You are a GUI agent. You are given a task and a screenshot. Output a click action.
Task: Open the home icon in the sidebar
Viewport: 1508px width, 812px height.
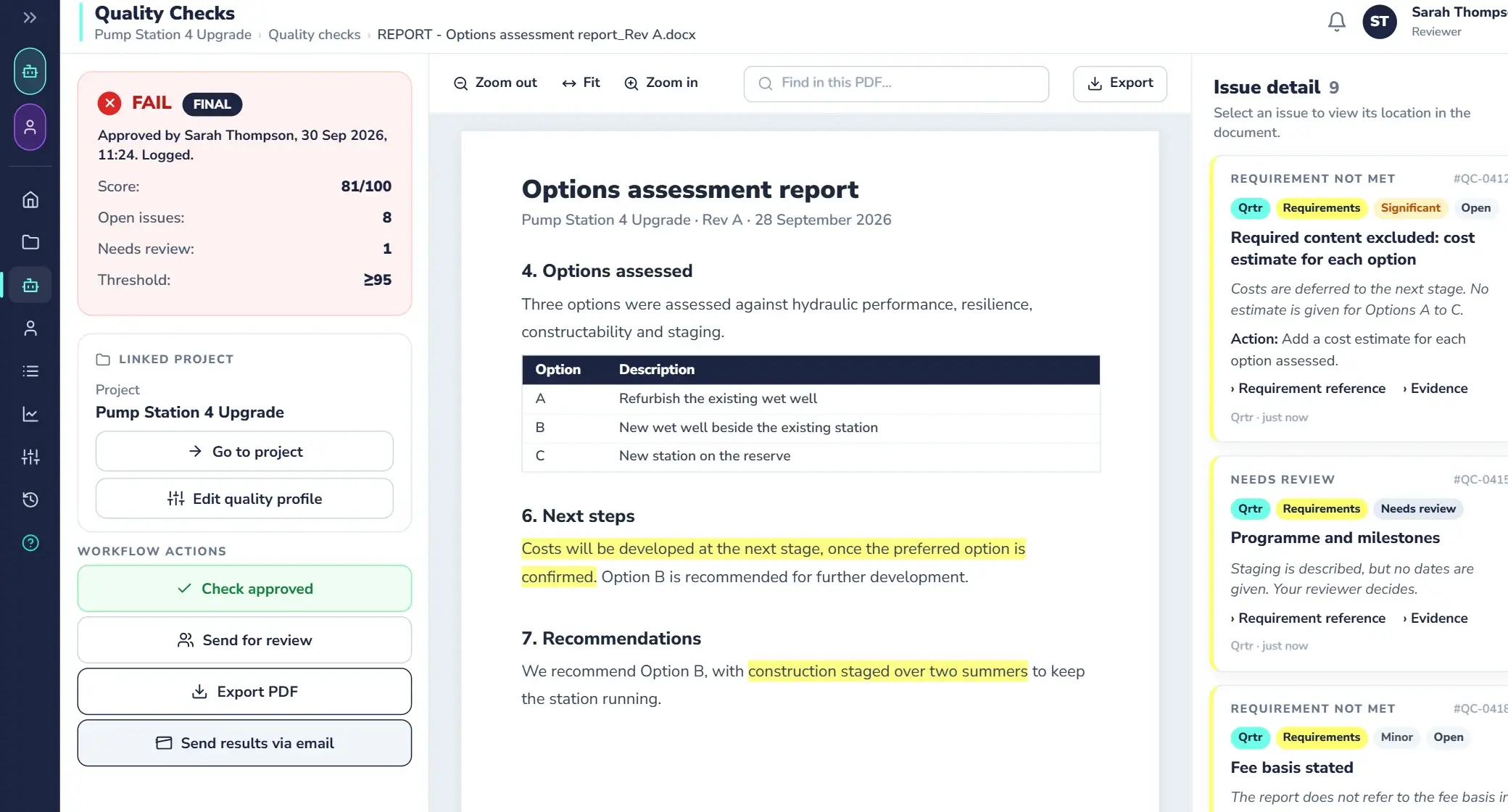30,199
